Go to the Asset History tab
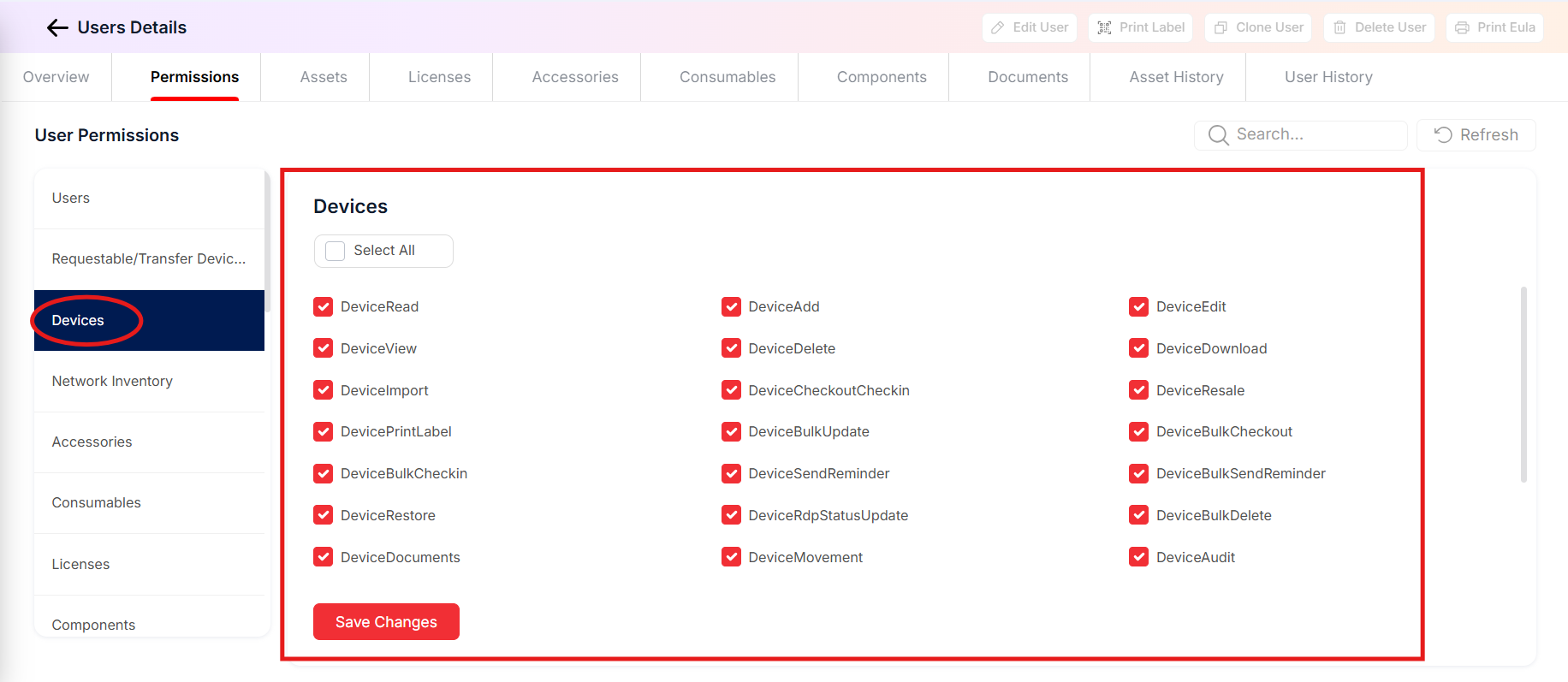1568x682 pixels. pyautogui.click(x=1176, y=77)
